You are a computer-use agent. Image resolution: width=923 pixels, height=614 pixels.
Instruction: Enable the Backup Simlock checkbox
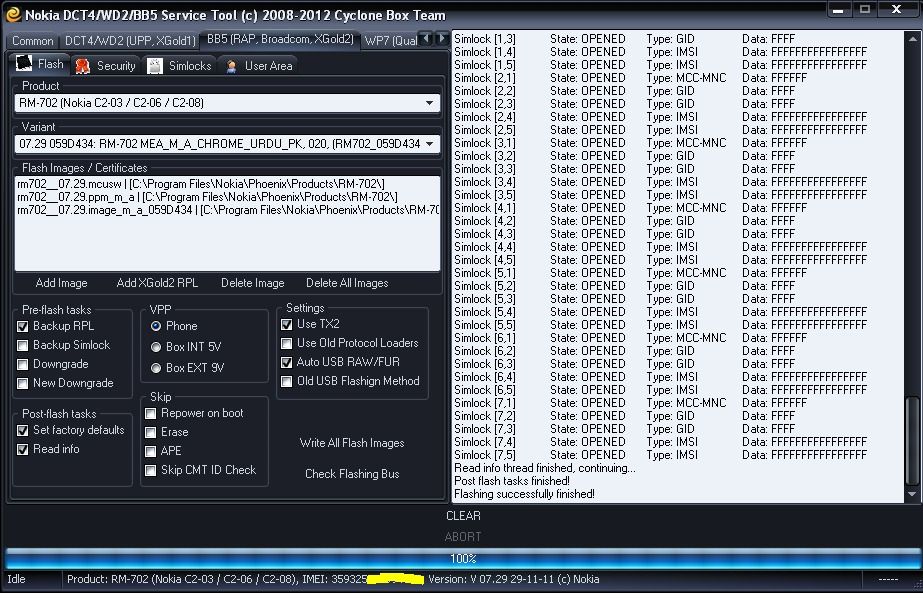tap(23, 345)
